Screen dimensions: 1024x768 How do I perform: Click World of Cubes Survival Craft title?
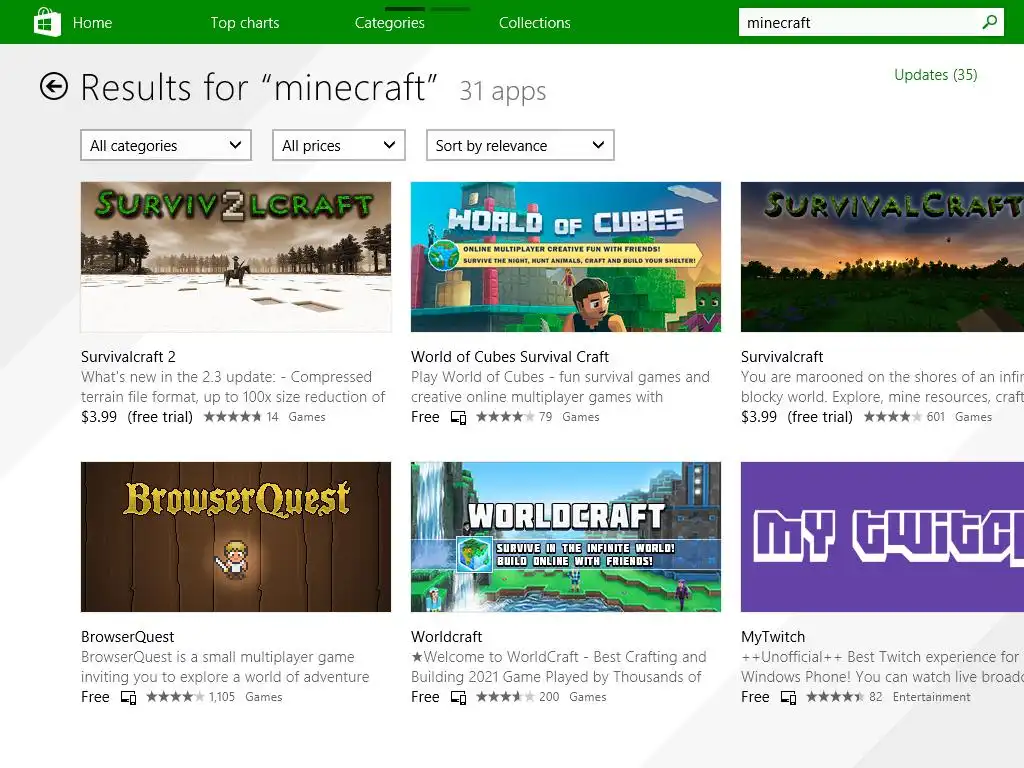pyautogui.click(x=509, y=357)
